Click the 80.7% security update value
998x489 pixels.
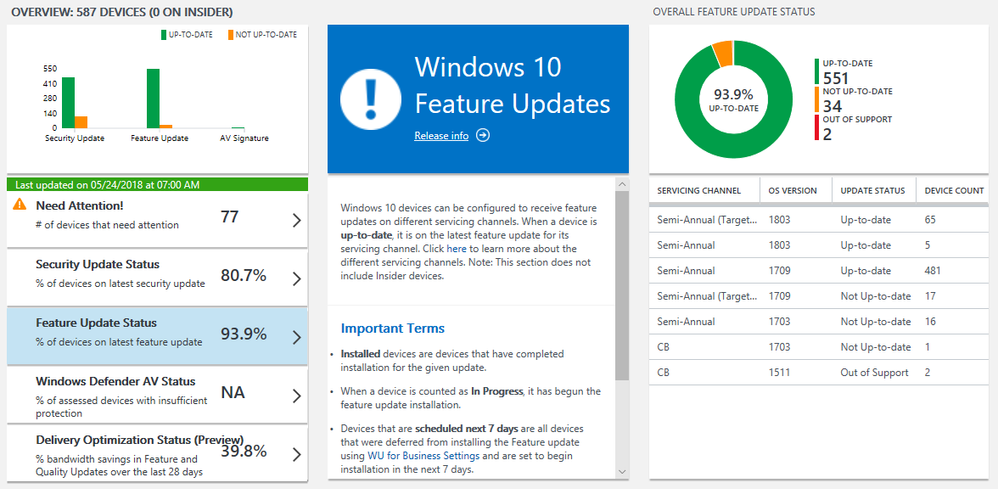244,276
